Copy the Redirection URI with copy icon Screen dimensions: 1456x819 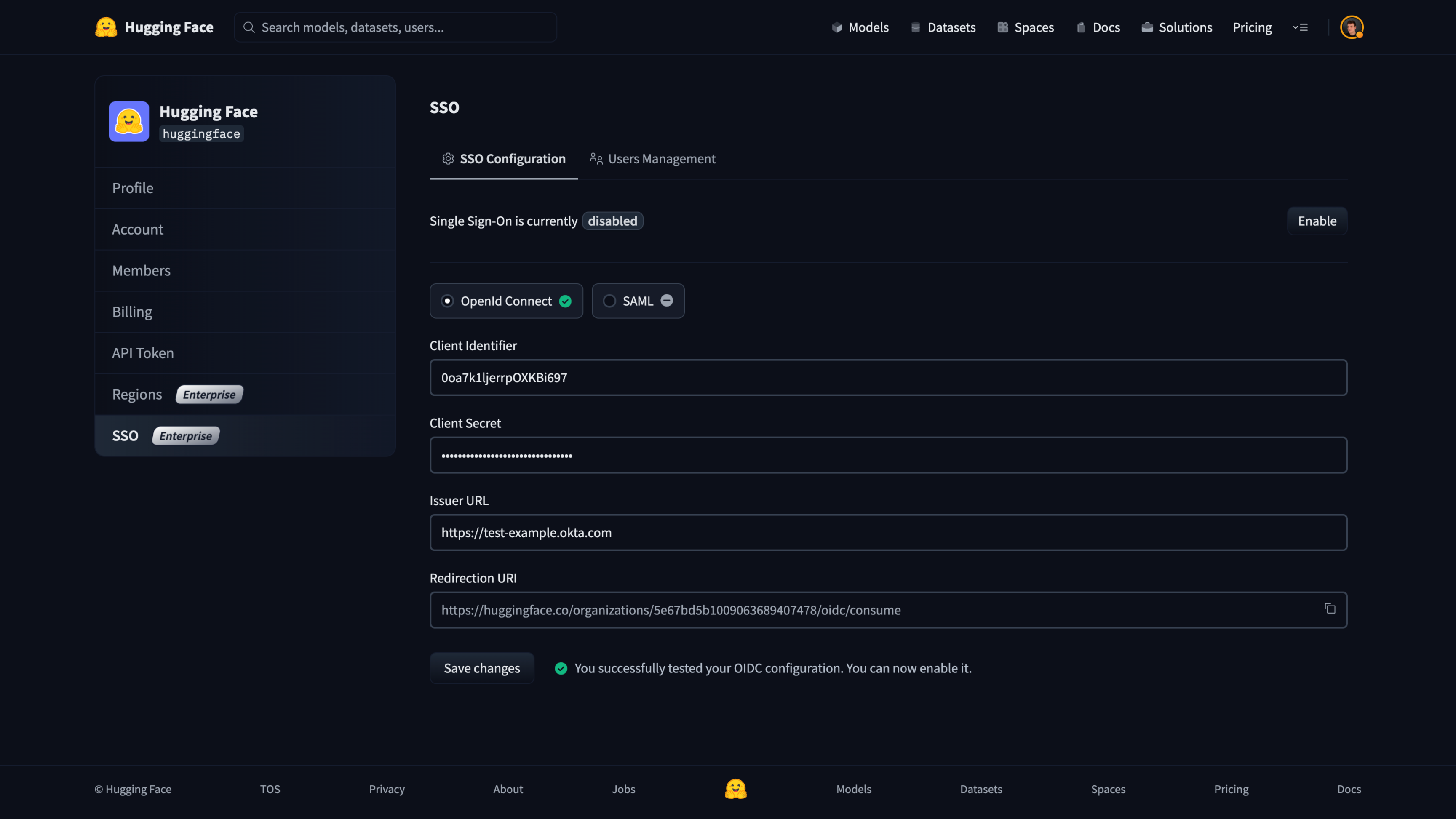click(x=1330, y=609)
